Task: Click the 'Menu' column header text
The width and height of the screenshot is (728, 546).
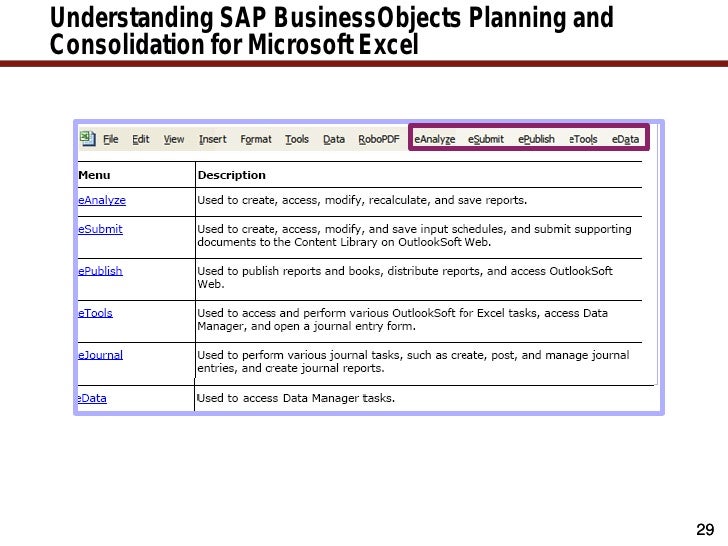Action: tap(94, 175)
